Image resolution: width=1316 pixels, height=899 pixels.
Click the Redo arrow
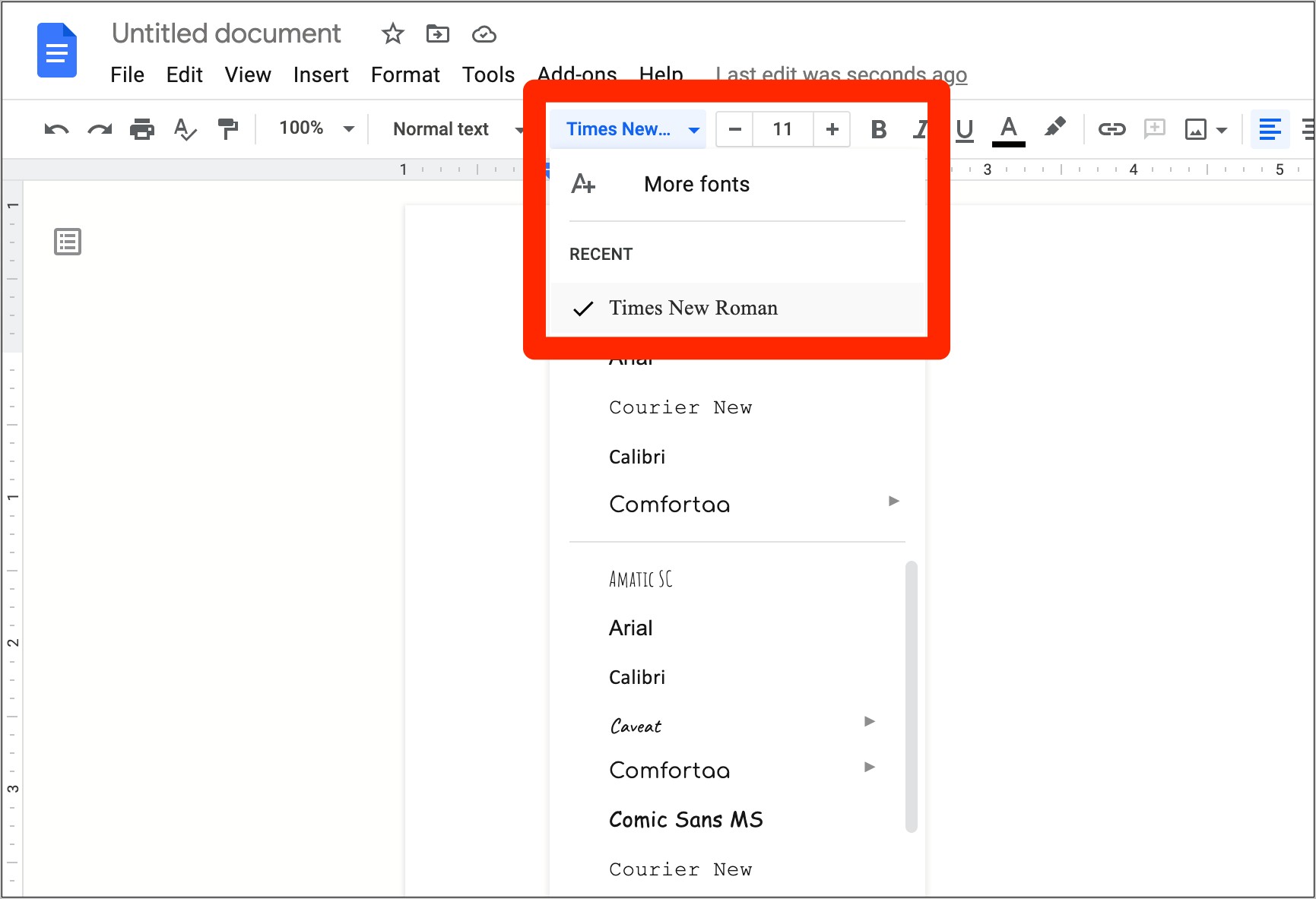tap(100, 129)
